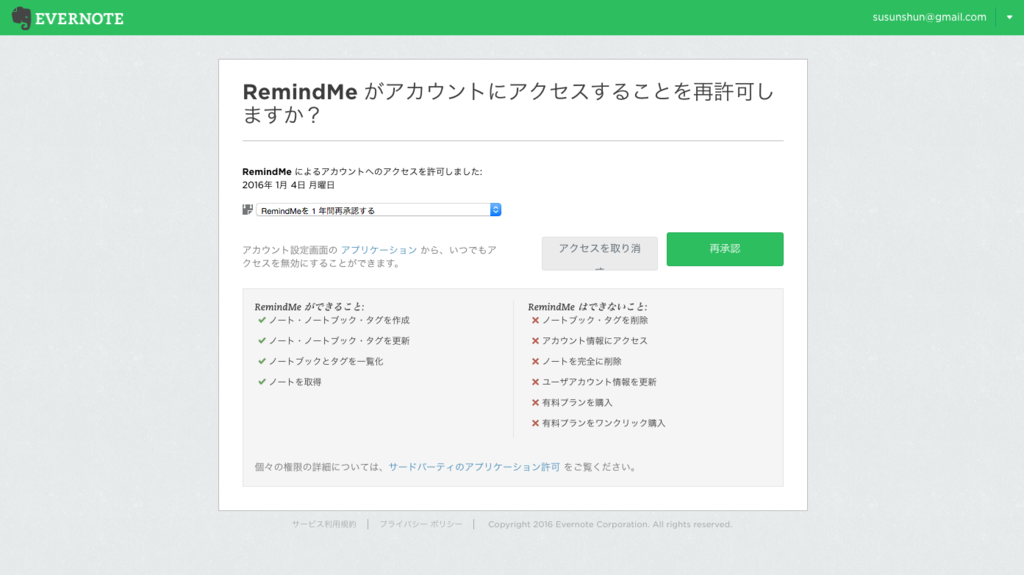The width and height of the screenshot is (1024, 575).
Task: Click the text 有料プランをワンクリック購入
Action: [603, 423]
